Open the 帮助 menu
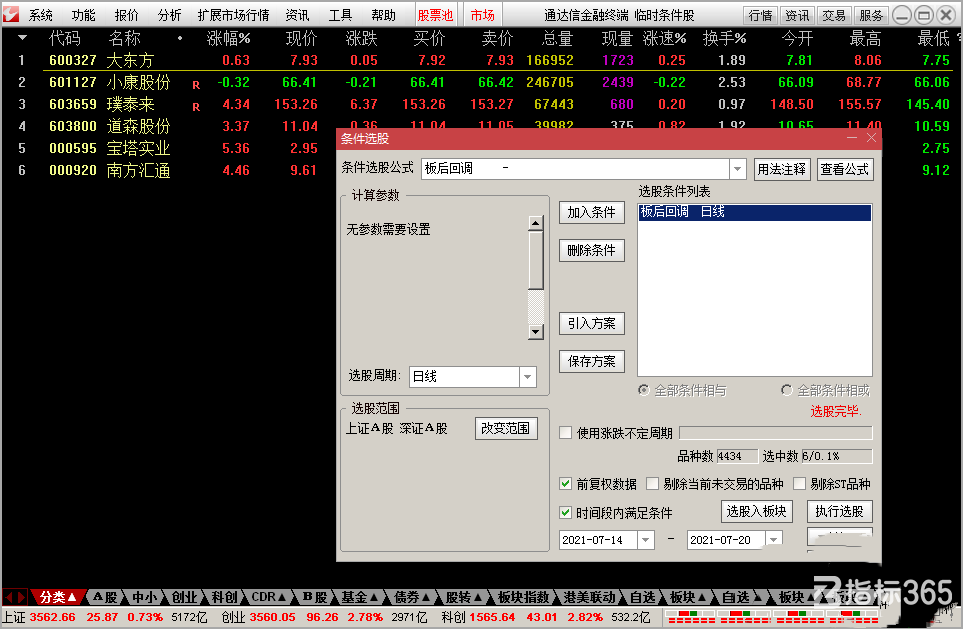The width and height of the screenshot is (963, 629). (383, 15)
